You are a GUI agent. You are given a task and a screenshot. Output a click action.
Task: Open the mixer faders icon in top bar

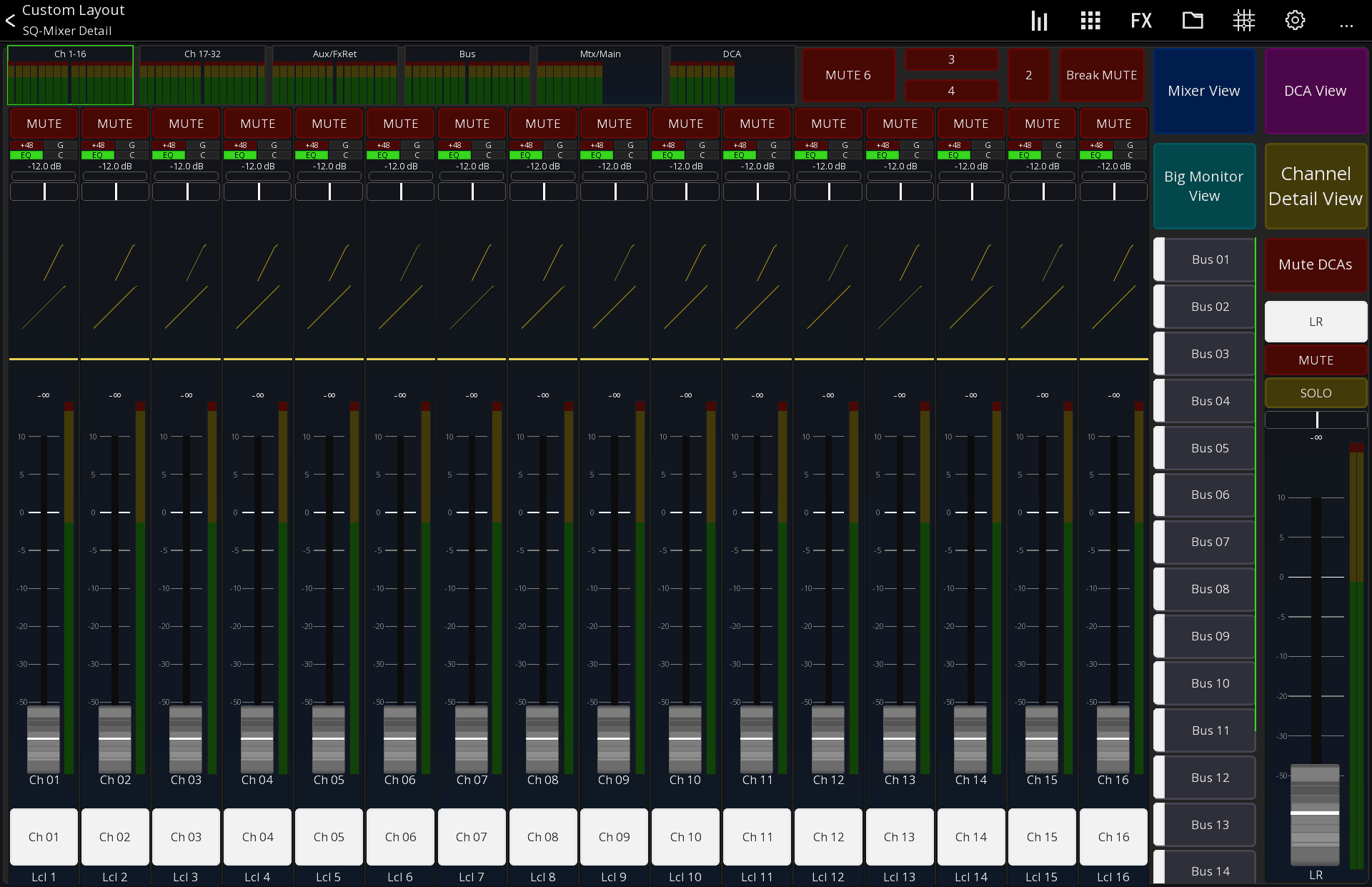click(x=1039, y=21)
